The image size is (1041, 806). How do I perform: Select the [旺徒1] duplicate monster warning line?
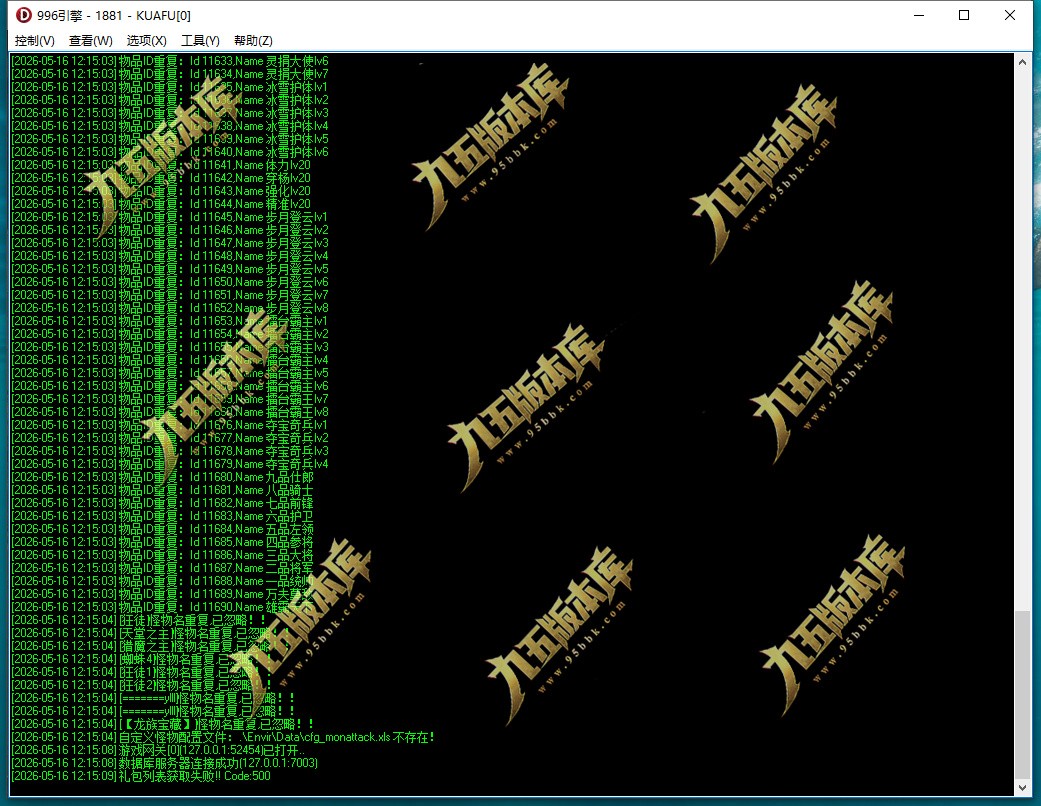[x=141, y=672]
